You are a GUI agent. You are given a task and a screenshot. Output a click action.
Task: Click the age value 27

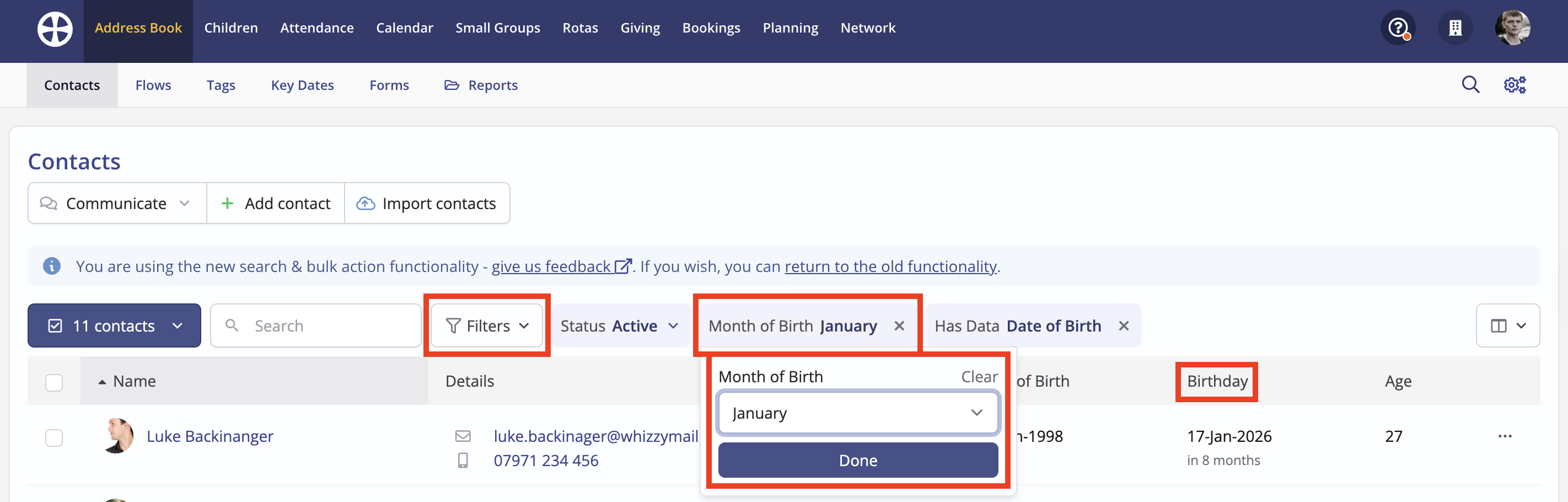[x=1393, y=436]
